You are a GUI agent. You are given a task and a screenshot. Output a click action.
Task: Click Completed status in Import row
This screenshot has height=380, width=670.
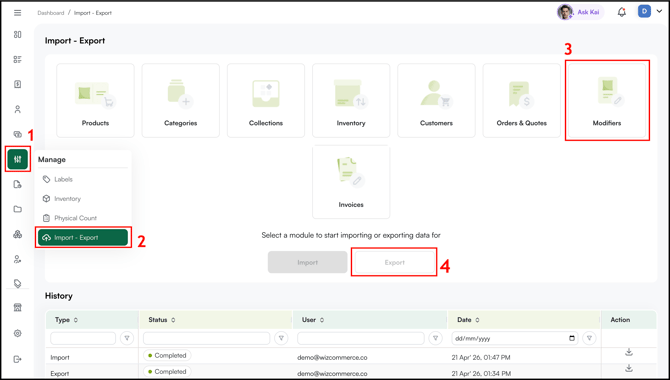167,356
